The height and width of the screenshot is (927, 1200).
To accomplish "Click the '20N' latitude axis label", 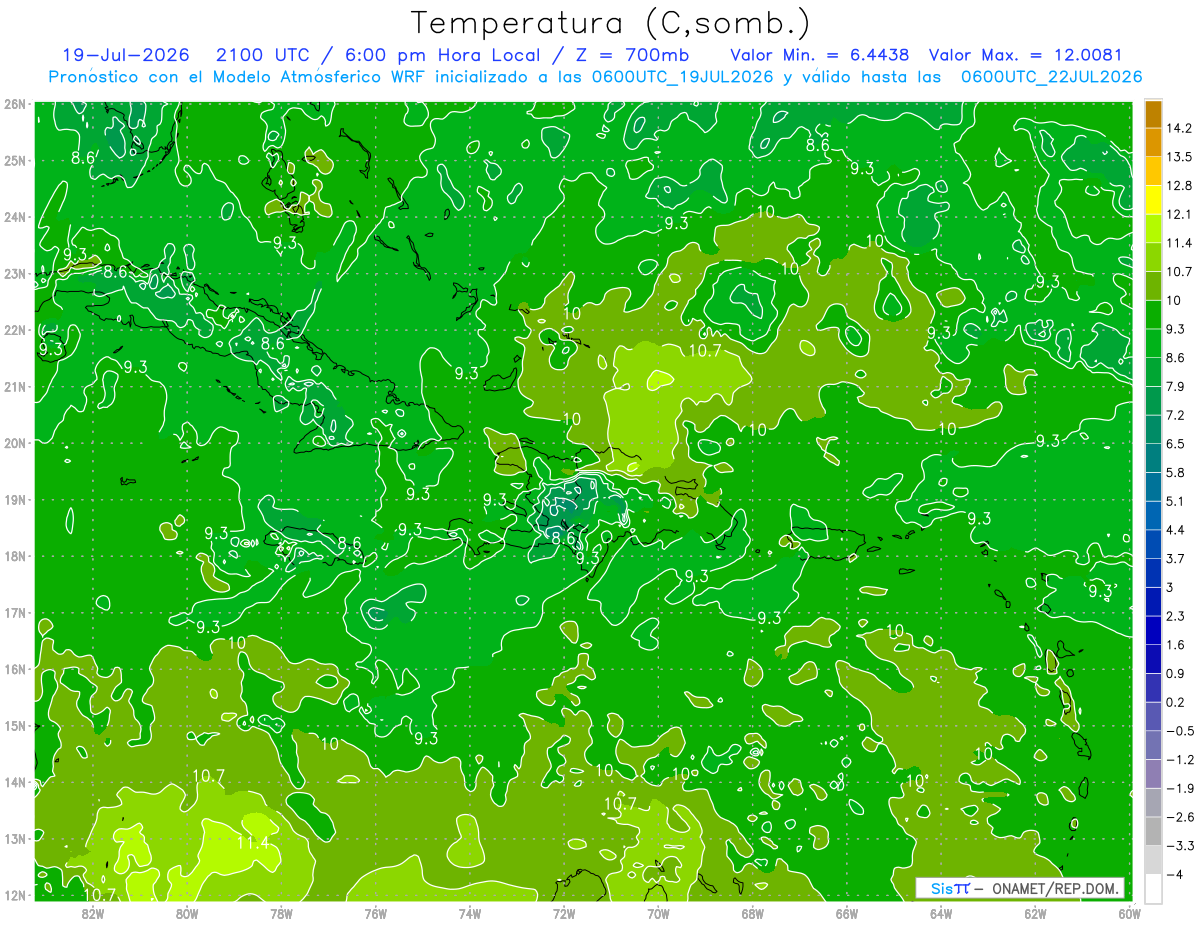I will coord(14,443).
